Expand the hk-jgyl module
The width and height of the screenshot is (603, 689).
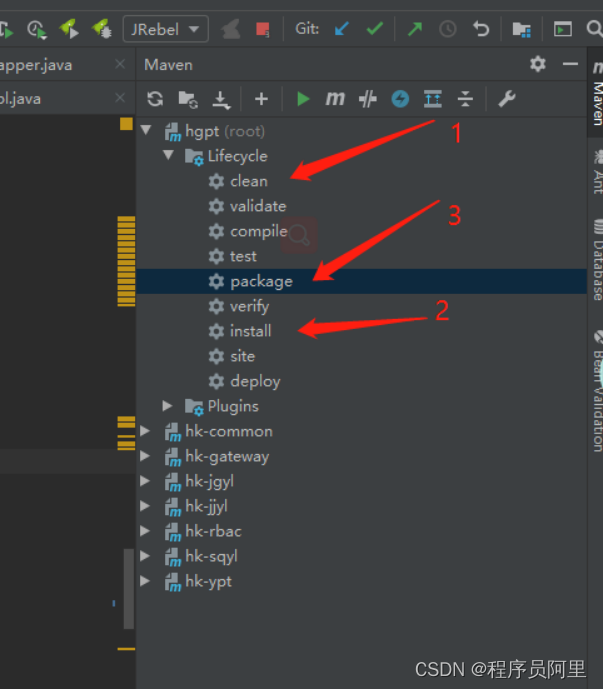click(x=145, y=481)
